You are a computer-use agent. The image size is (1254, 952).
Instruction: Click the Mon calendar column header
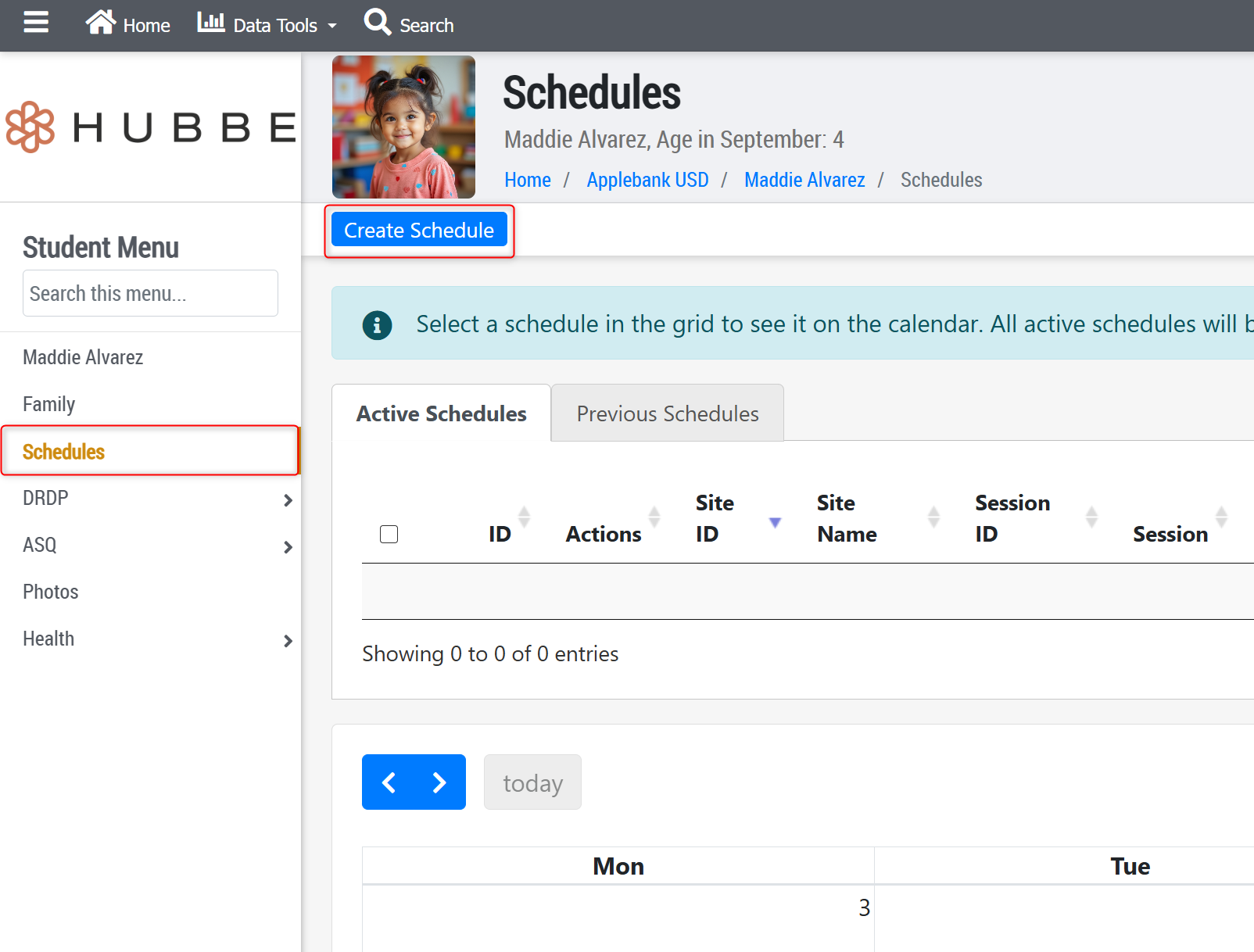click(x=618, y=866)
